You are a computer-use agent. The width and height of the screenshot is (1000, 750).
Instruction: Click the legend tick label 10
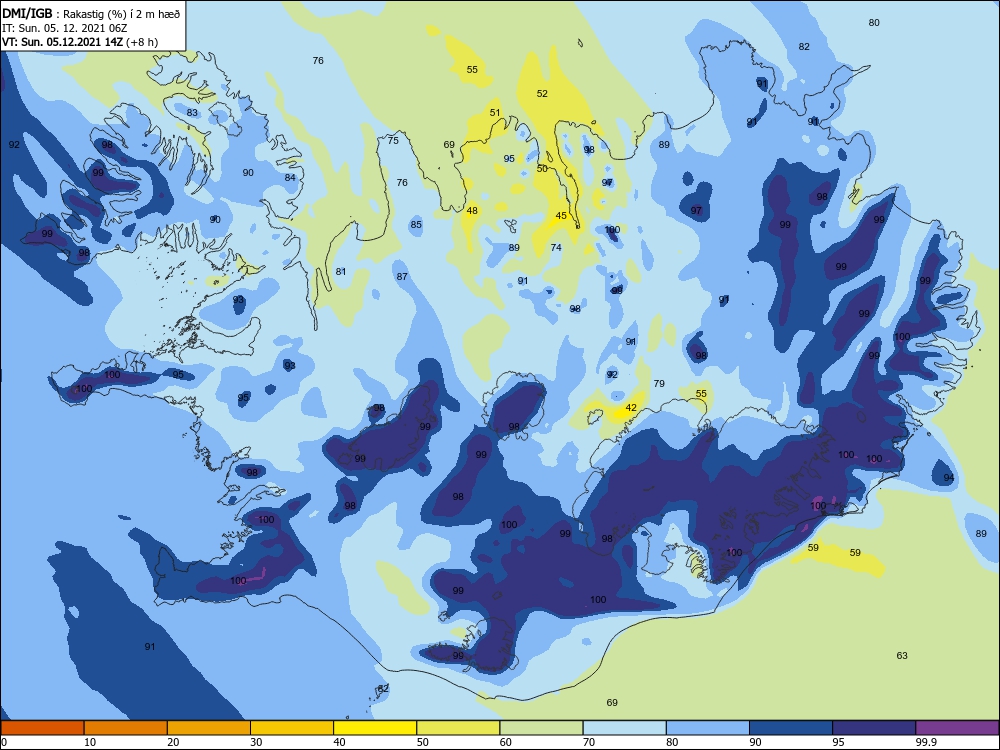point(90,742)
